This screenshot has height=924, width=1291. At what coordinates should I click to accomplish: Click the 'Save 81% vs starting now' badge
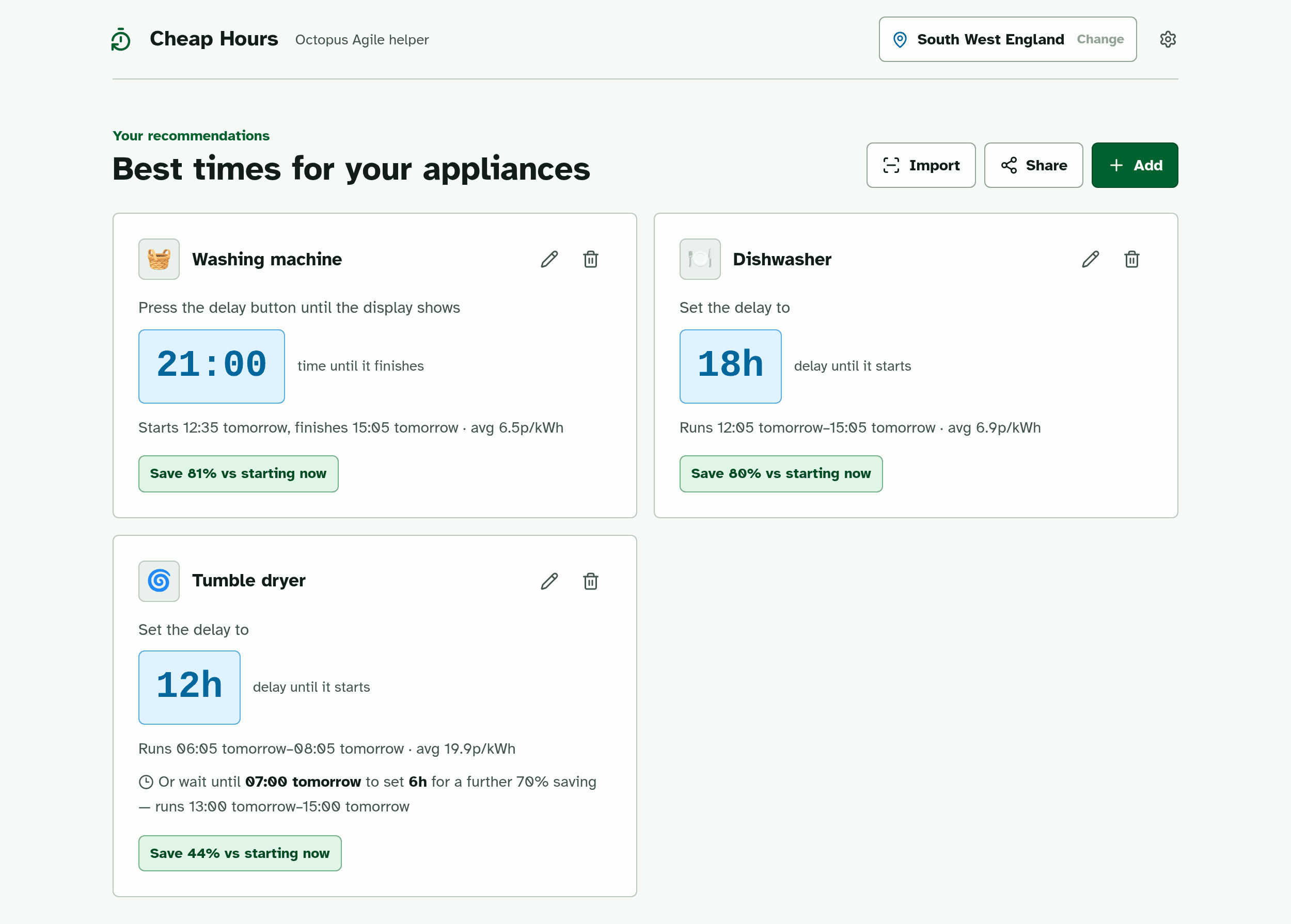coord(238,473)
